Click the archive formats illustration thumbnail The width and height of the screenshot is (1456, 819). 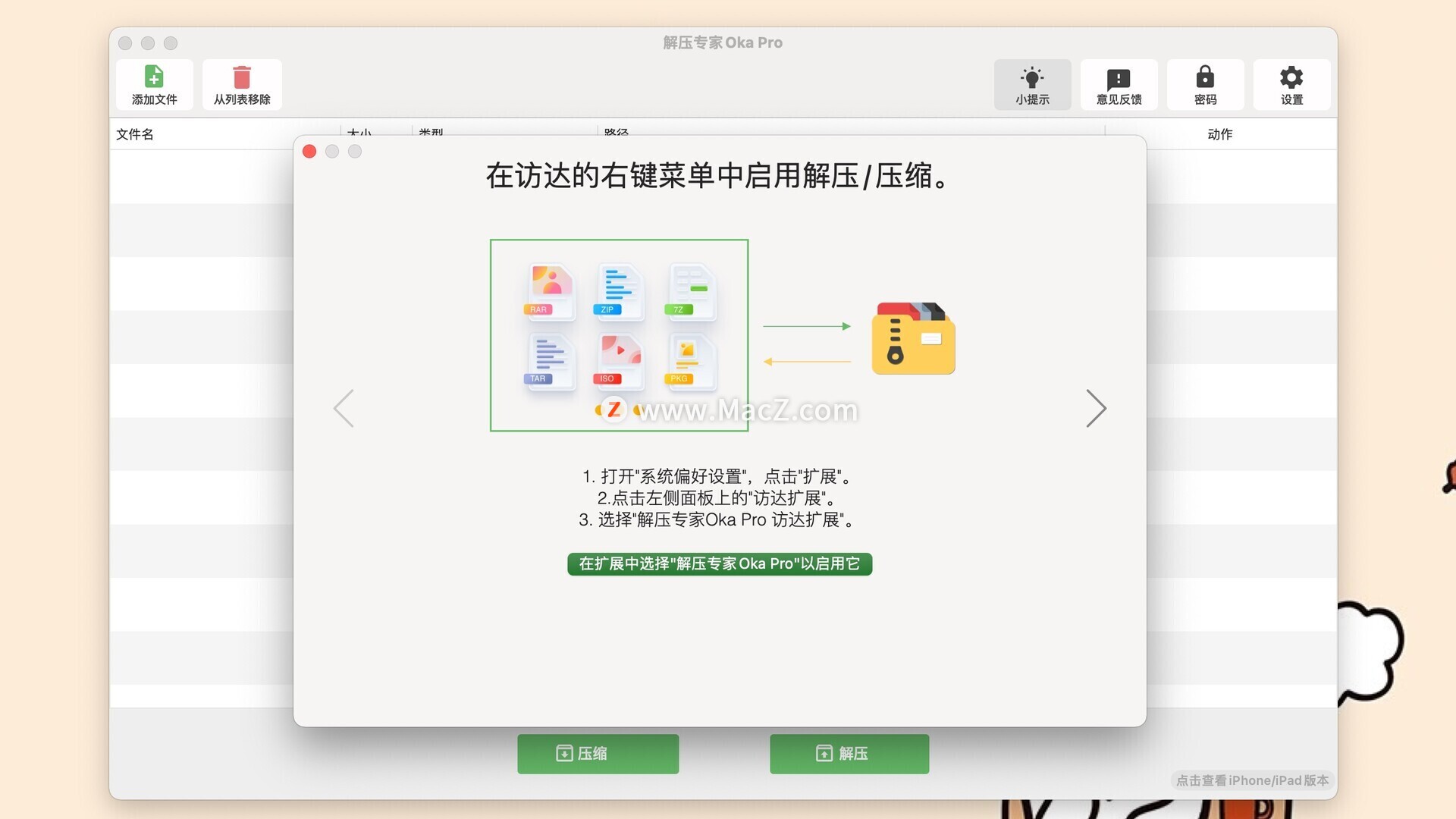pos(619,335)
